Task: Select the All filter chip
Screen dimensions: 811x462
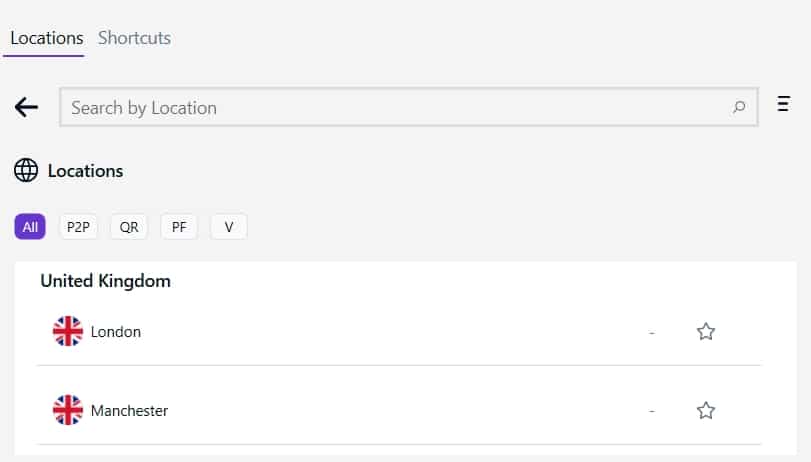Action: click(x=30, y=227)
